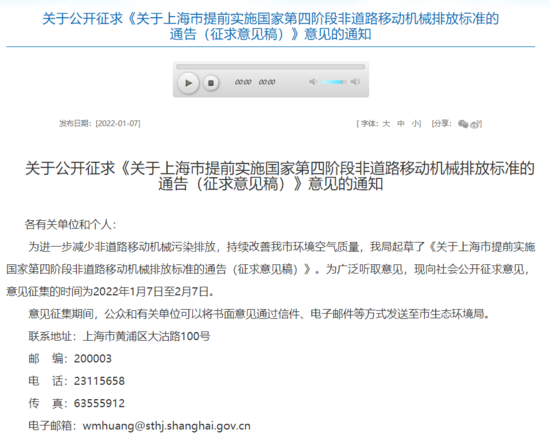Click the elapsed time 00:00 readout
The width and height of the screenshot is (550, 441).
(x=243, y=82)
